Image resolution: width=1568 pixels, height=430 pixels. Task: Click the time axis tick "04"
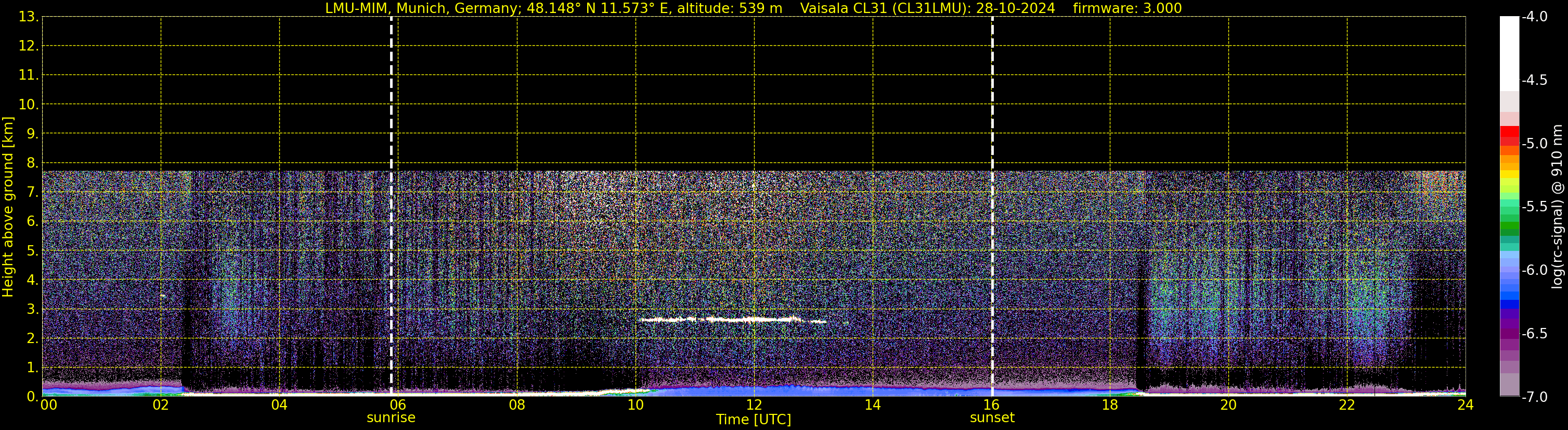pyautogui.click(x=279, y=405)
